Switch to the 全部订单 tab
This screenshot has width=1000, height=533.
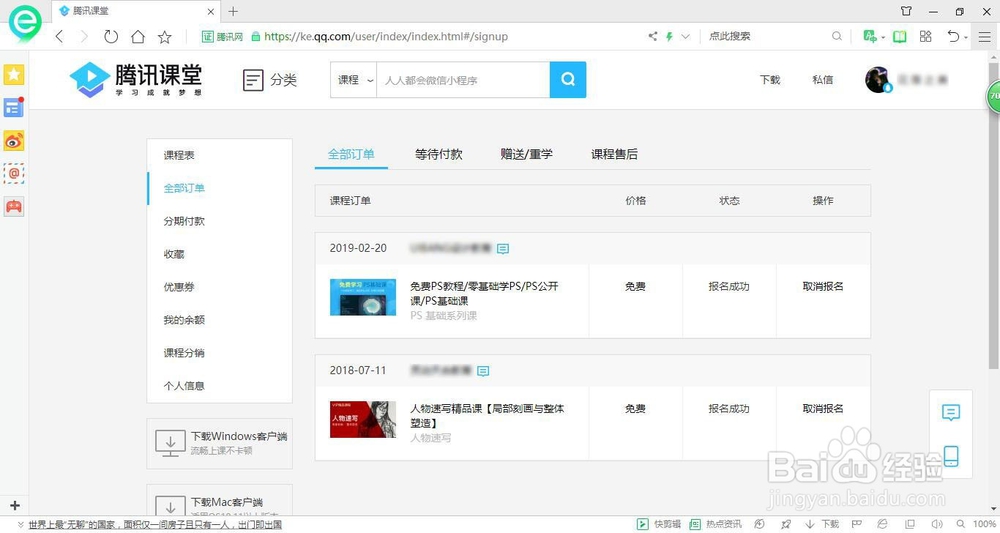point(351,154)
